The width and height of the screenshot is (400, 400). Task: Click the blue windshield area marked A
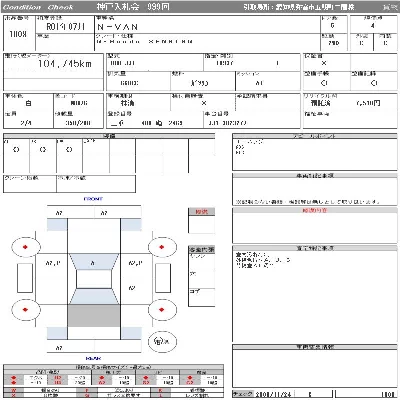(x=94, y=262)
